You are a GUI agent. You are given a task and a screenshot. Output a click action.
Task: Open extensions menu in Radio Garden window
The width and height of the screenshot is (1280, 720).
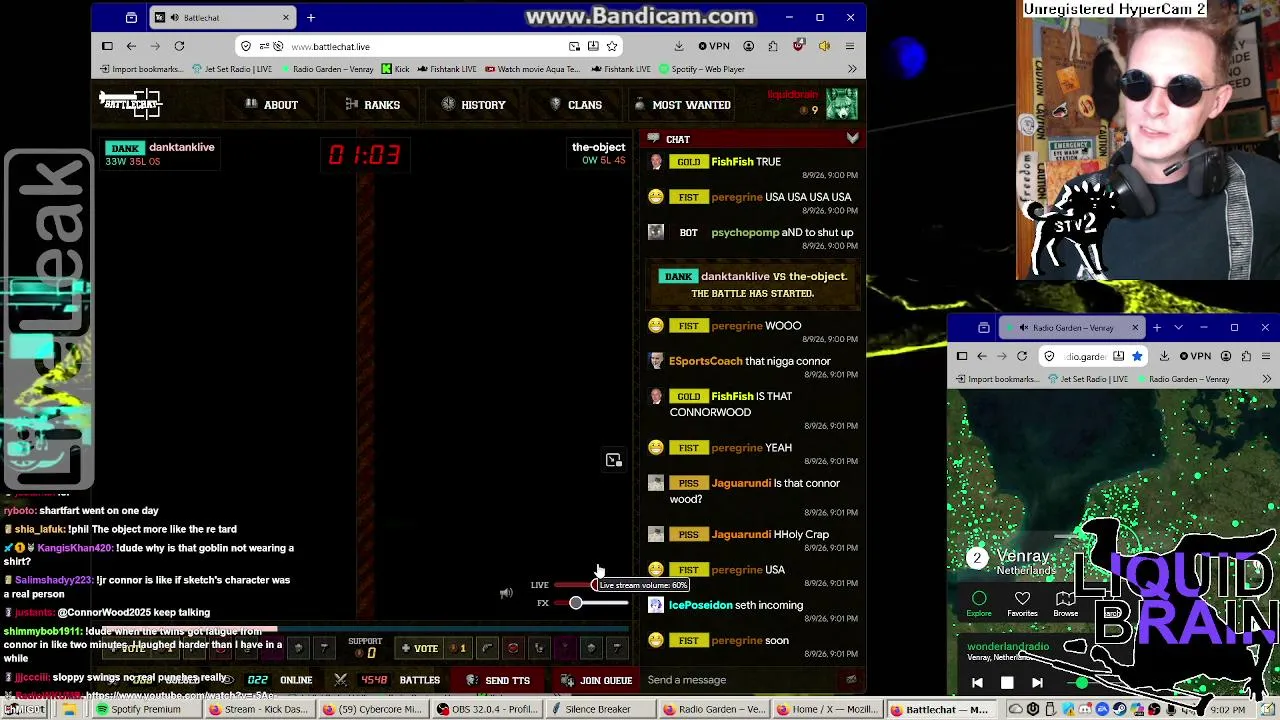pyautogui.click(x=1245, y=356)
